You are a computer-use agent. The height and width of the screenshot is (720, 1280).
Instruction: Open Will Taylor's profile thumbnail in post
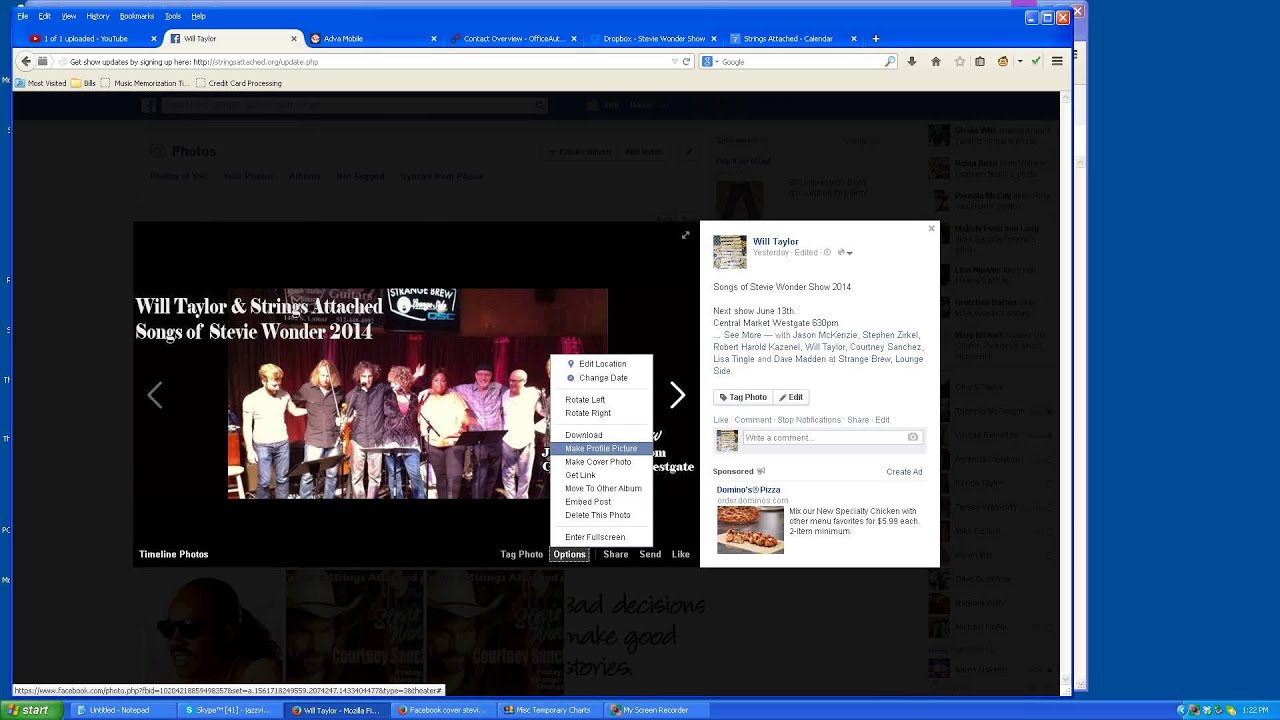(730, 252)
